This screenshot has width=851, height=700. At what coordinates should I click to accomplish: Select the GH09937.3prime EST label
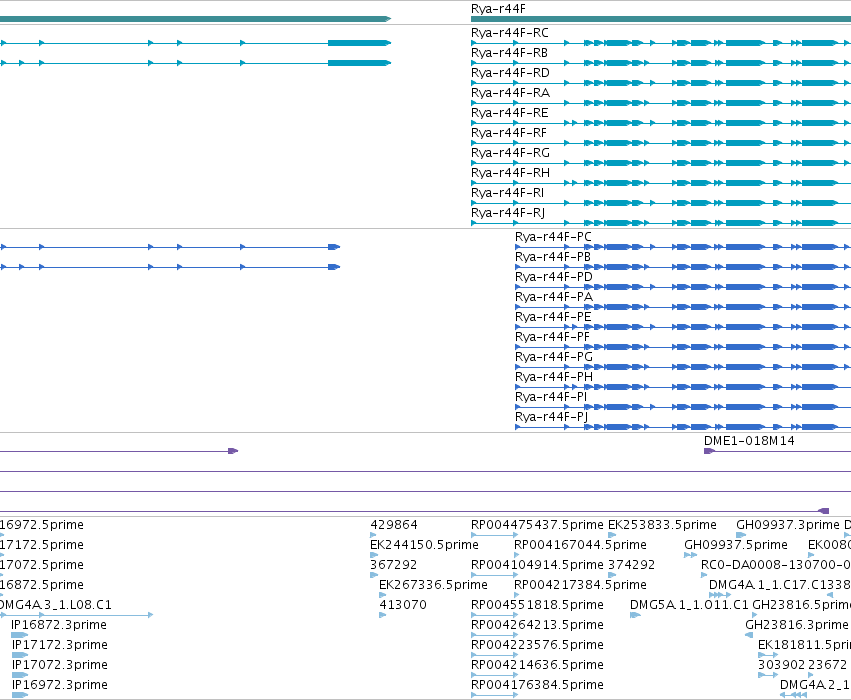pyautogui.click(x=788, y=525)
